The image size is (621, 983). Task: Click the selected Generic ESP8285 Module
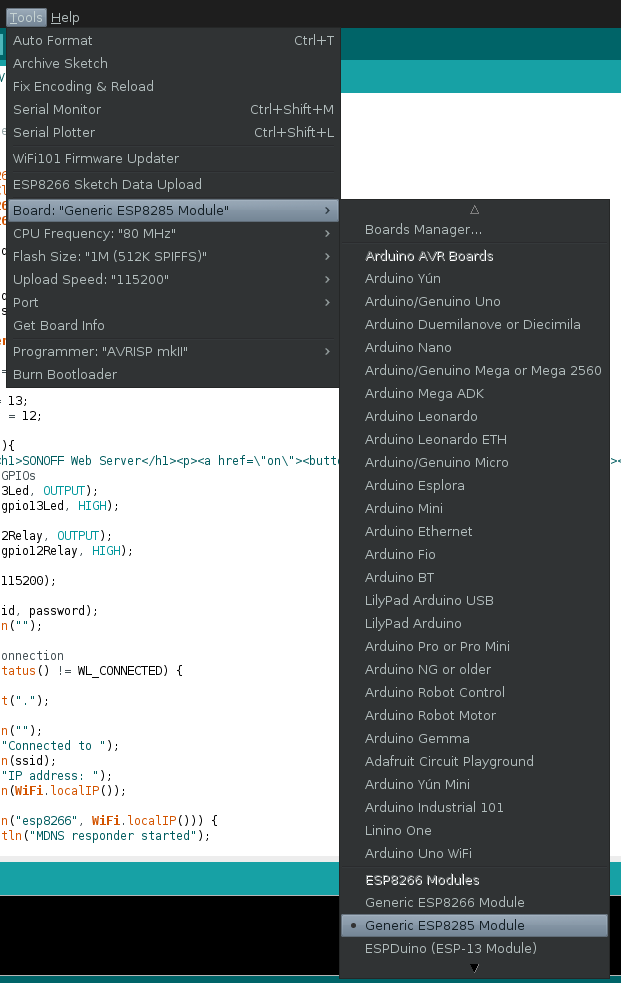click(474, 925)
